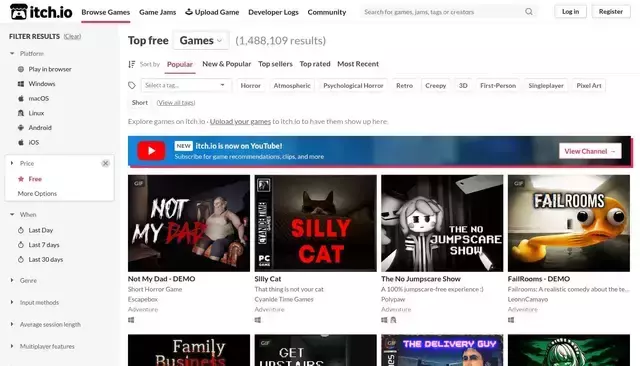Select the Pixel Art tag
This screenshot has height=366, width=640.
(589, 85)
